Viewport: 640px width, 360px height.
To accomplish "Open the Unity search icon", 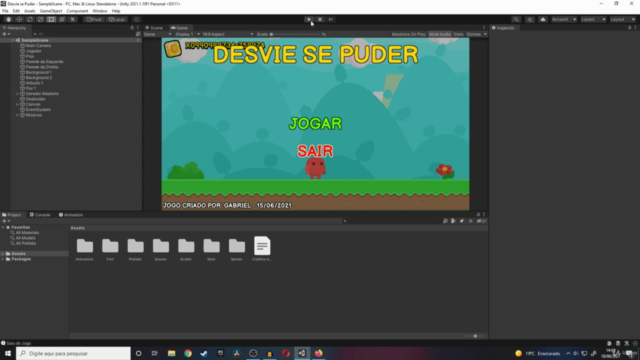I will pos(516,20).
